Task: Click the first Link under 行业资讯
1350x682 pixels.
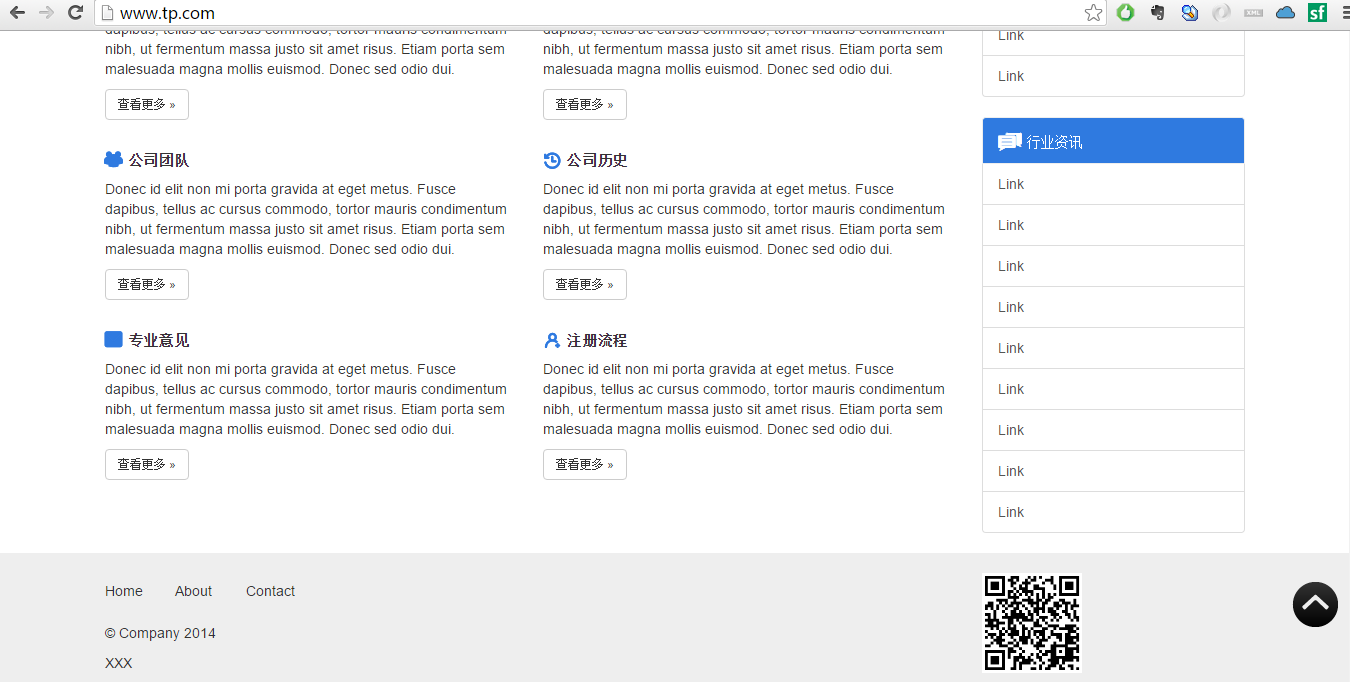Action: (1010, 184)
